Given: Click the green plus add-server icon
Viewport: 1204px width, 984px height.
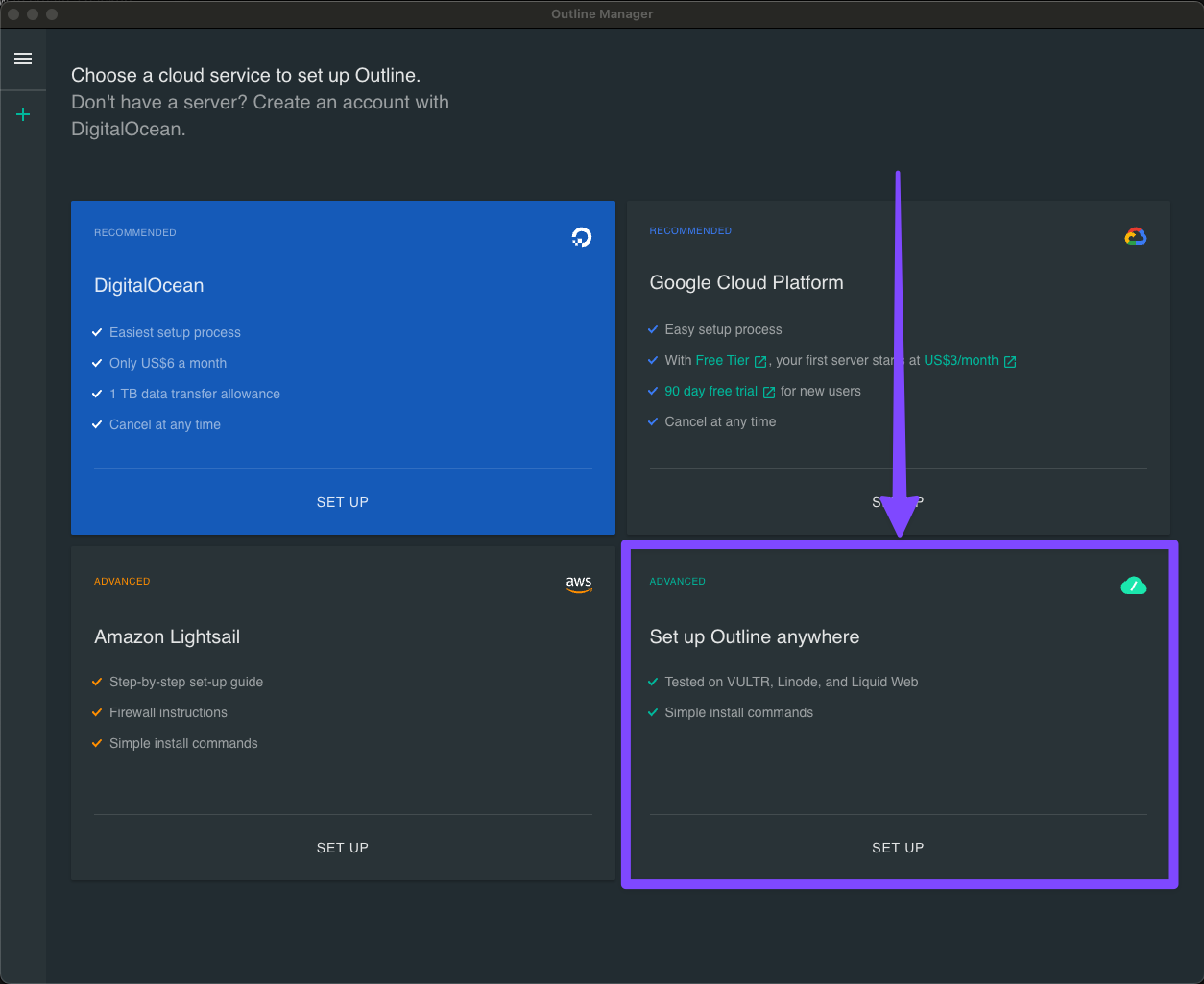Looking at the screenshot, I should coord(23,114).
